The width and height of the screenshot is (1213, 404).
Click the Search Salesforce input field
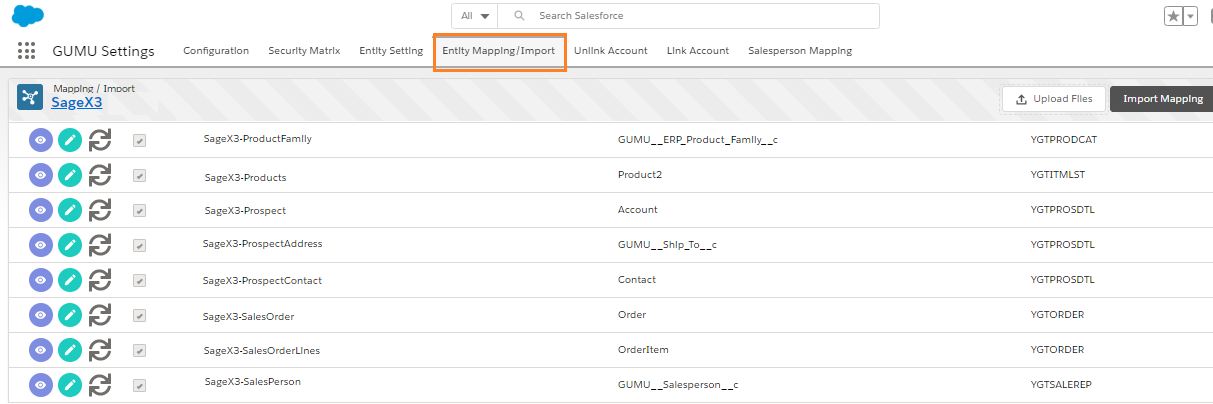[x=689, y=16]
